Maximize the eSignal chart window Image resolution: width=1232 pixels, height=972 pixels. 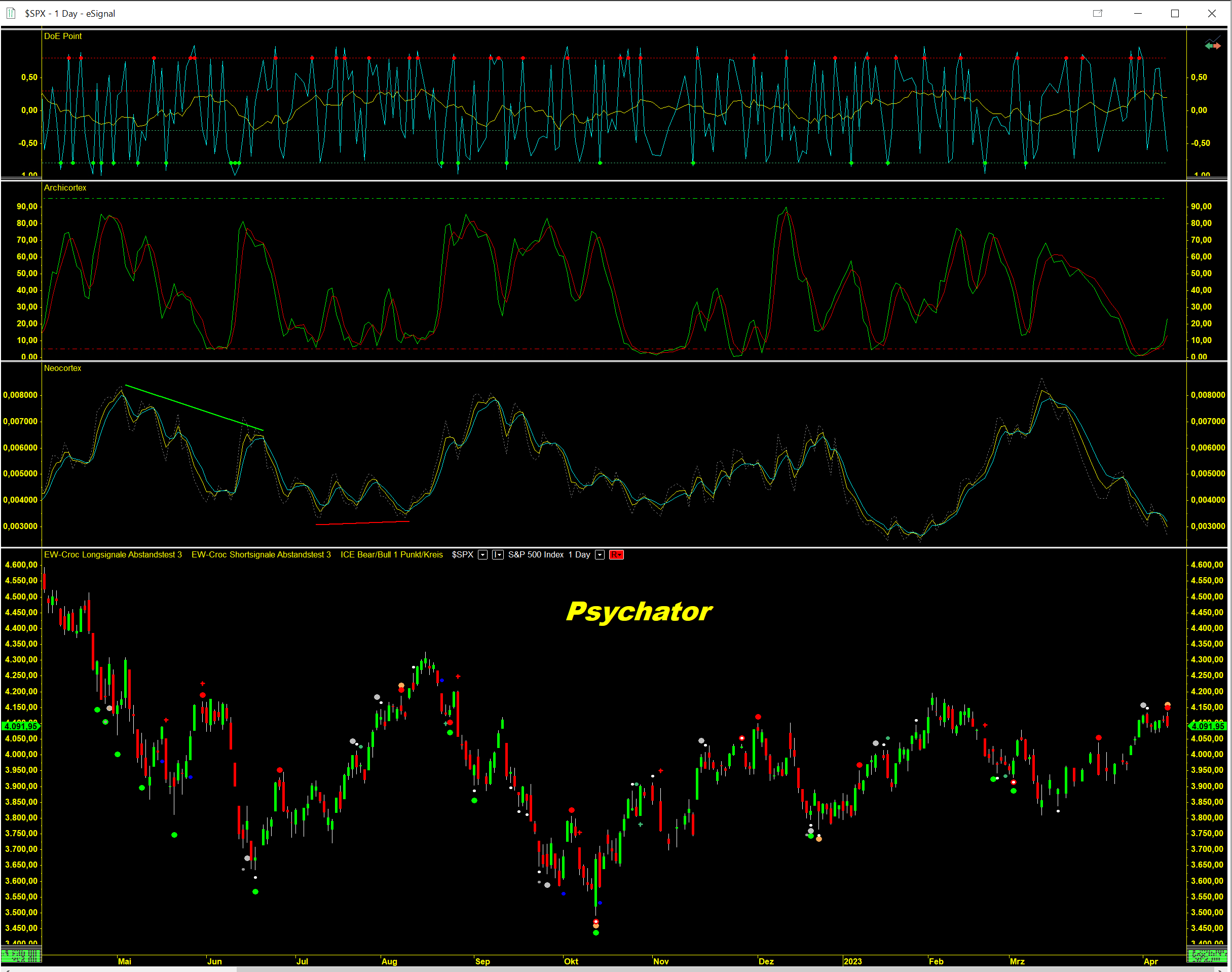pos(1175,13)
